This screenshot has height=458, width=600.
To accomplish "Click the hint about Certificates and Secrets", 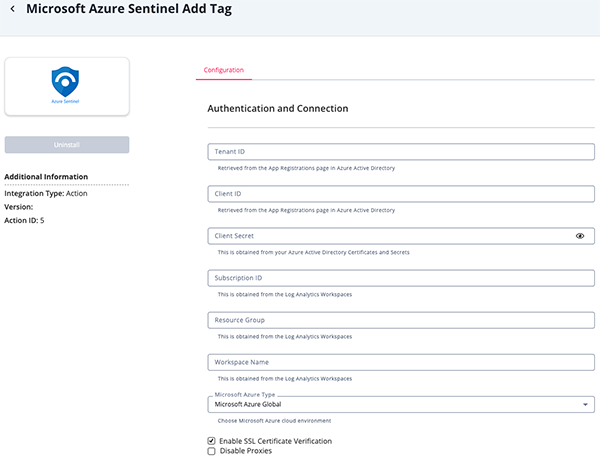I will click(313, 253).
